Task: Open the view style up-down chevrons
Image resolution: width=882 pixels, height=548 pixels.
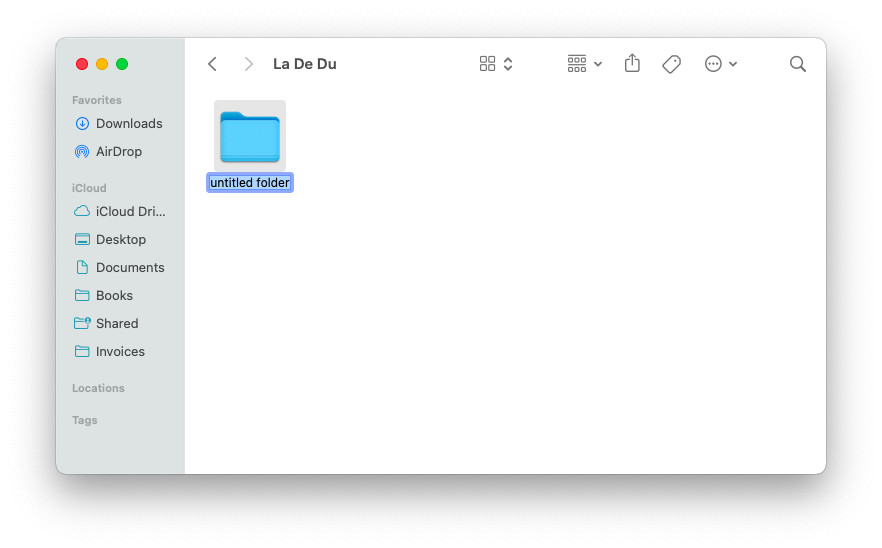Action: coord(508,64)
